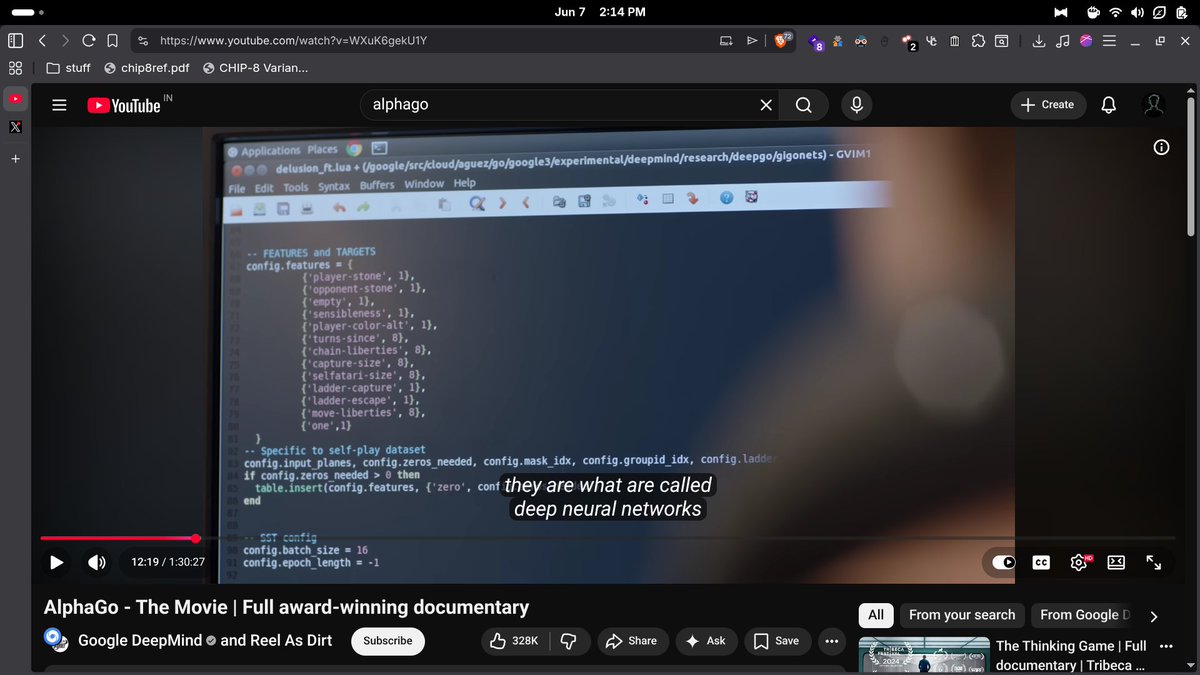Open the 'stuff' bookmarks folder
The height and width of the screenshot is (675, 1200).
point(69,68)
